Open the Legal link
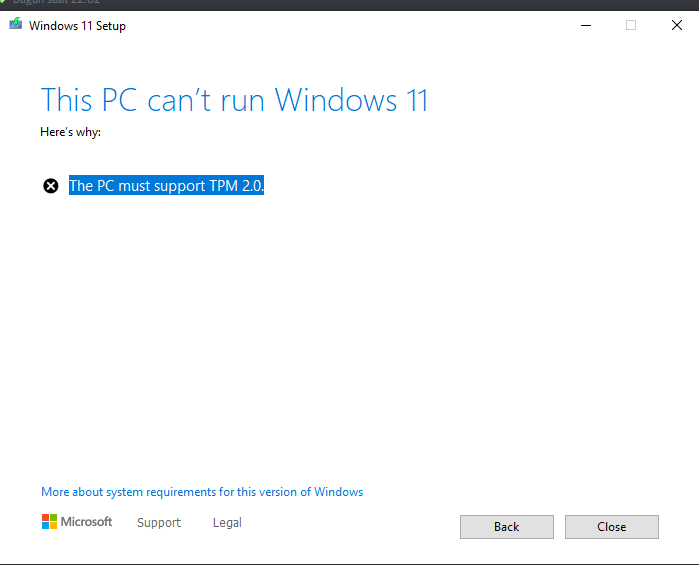The image size is (699, 565). [227, 522]
